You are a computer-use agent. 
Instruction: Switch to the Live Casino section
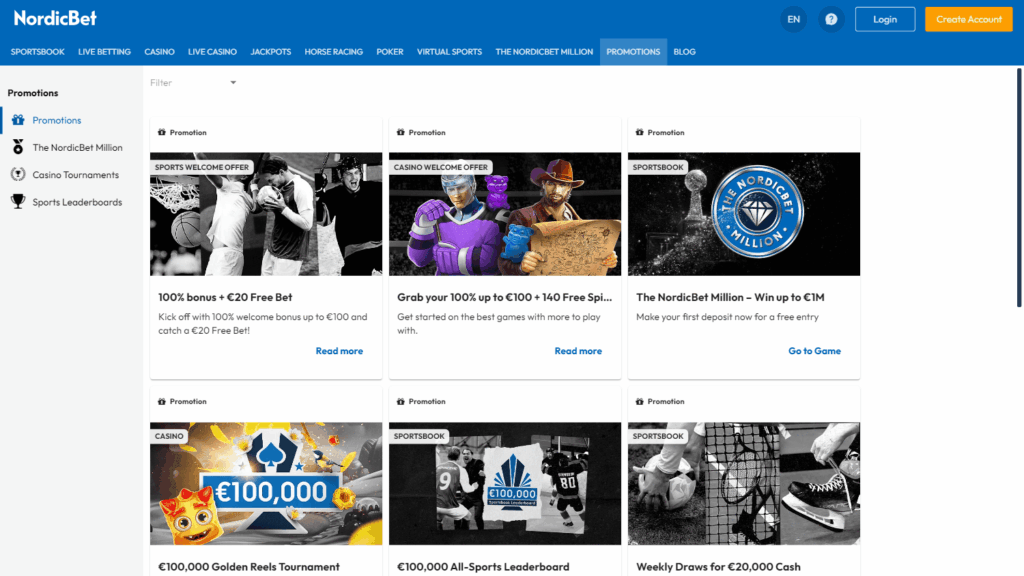[x=212, y=52]
